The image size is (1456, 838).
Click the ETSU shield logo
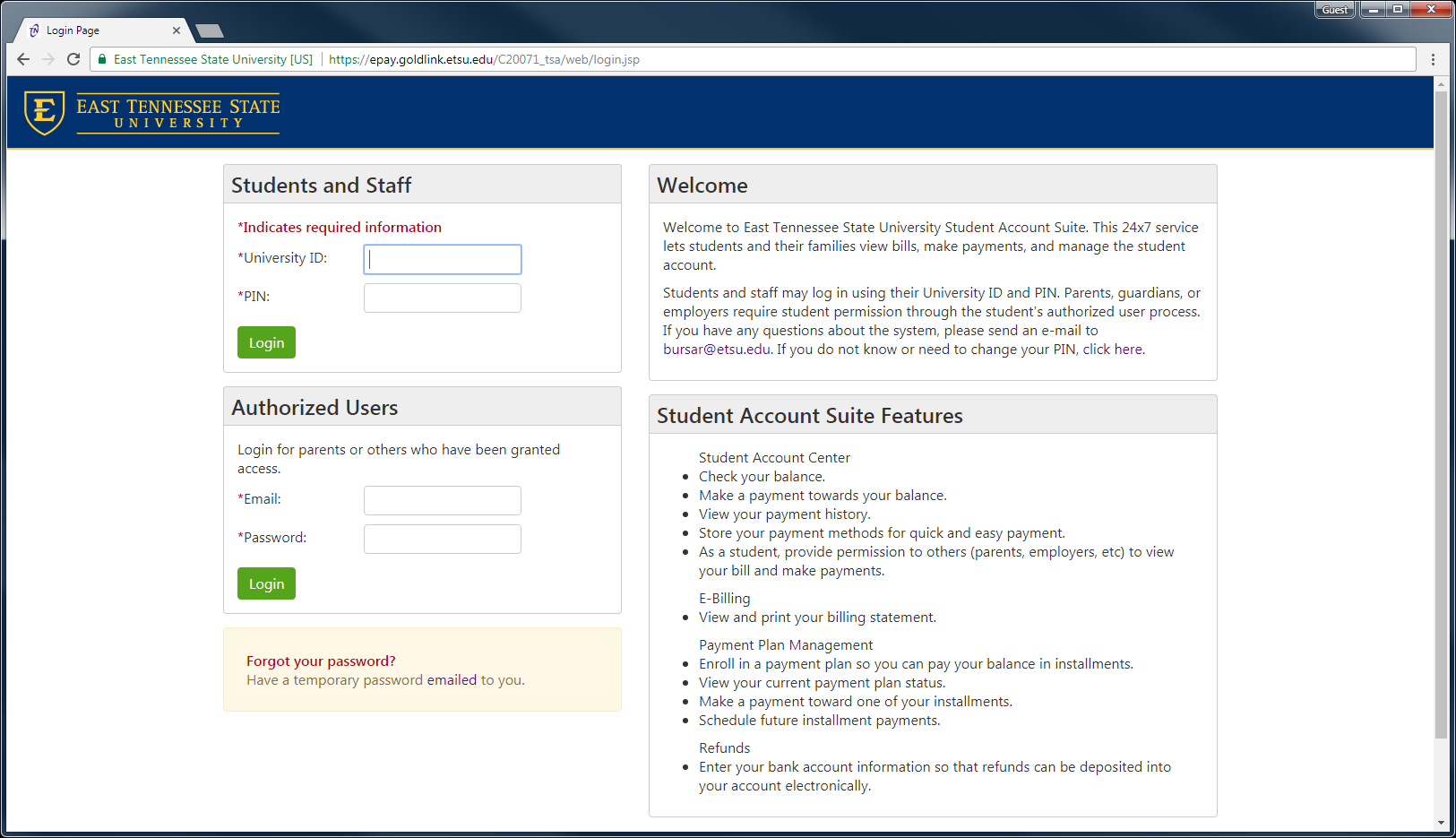point(44,113)
